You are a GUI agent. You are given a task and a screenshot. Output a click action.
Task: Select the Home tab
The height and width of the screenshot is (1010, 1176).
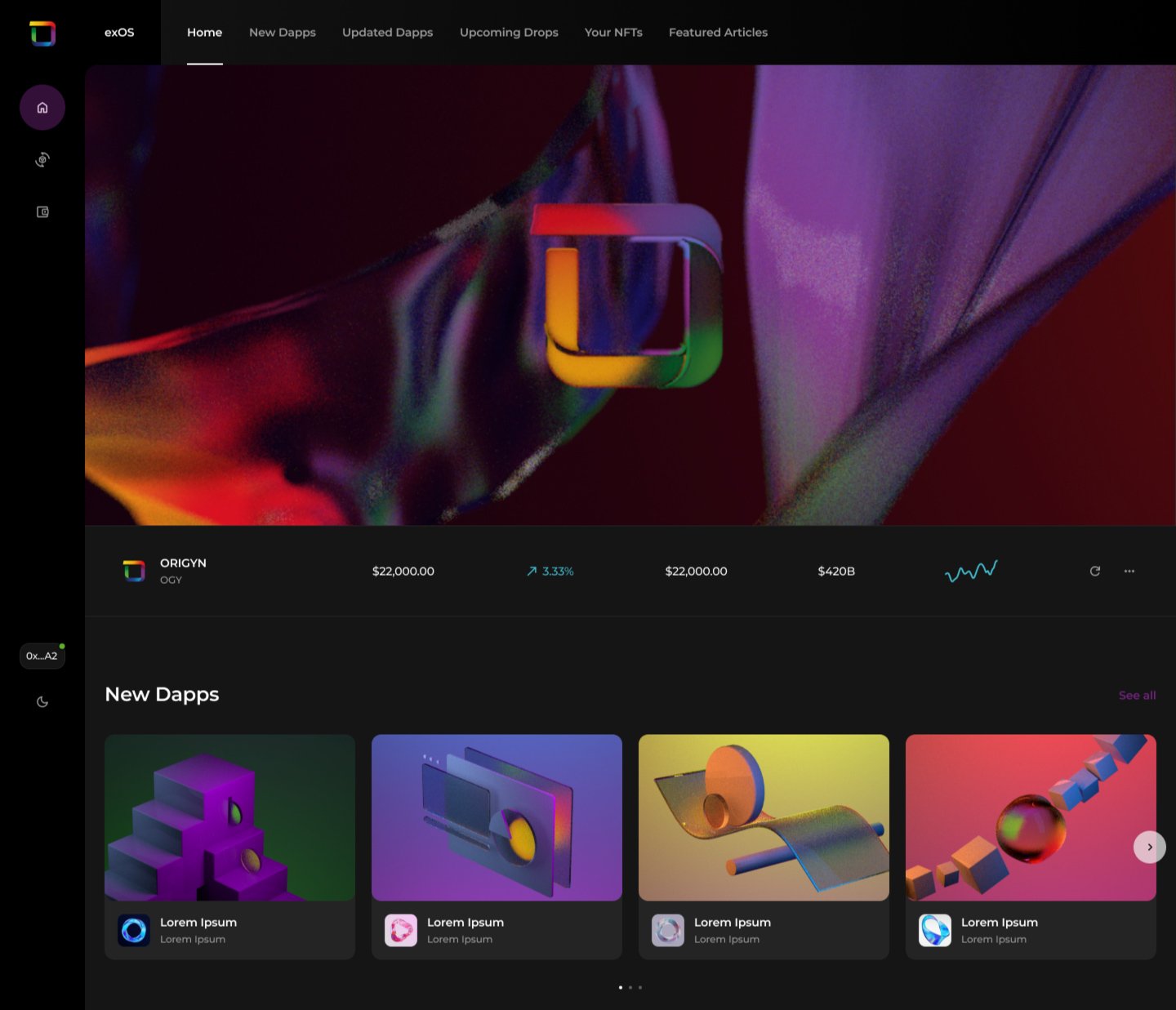[204, 33]
